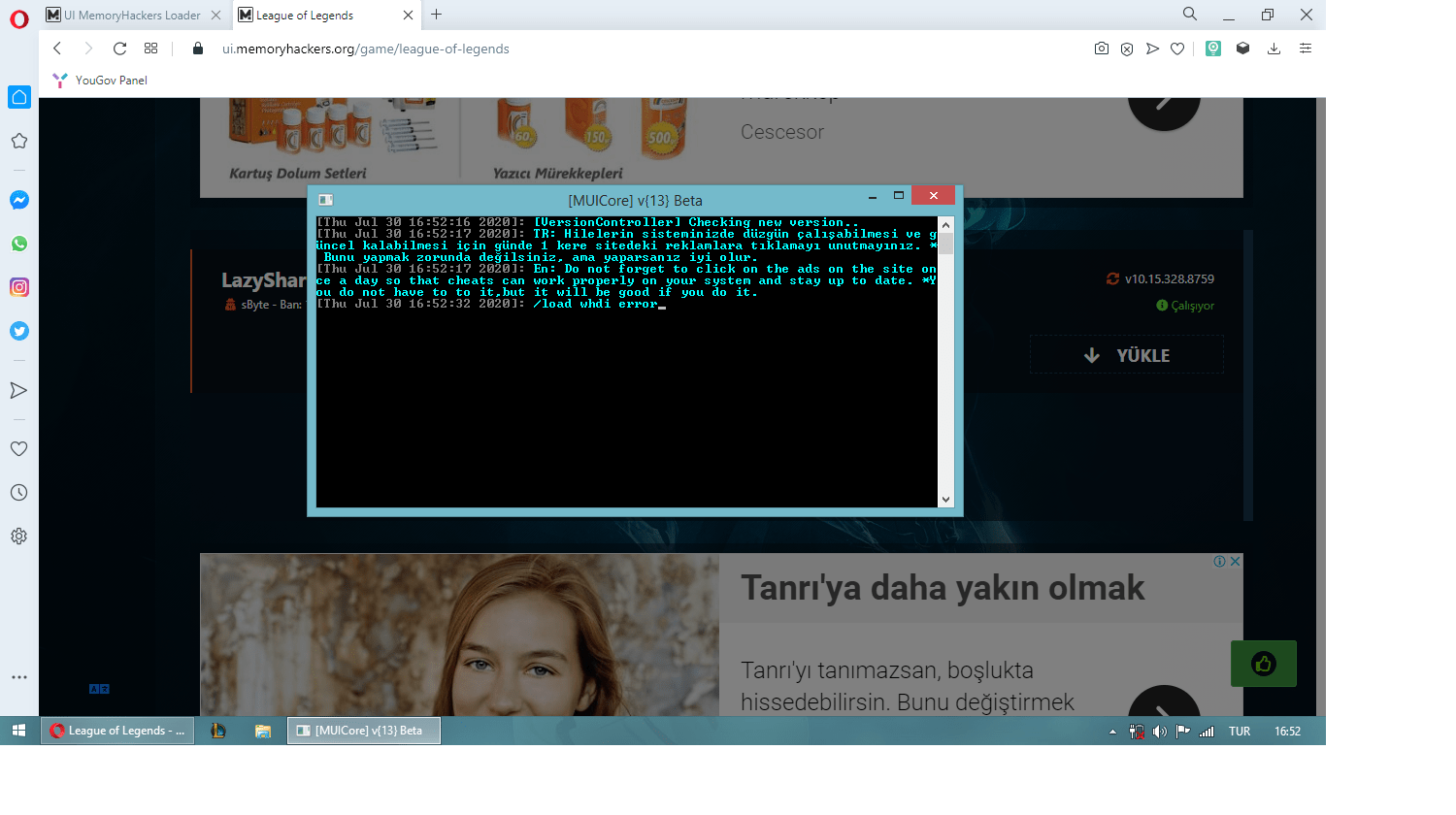Reload the current page
This screenshot has width=1456, height=815.
(119, 49)
